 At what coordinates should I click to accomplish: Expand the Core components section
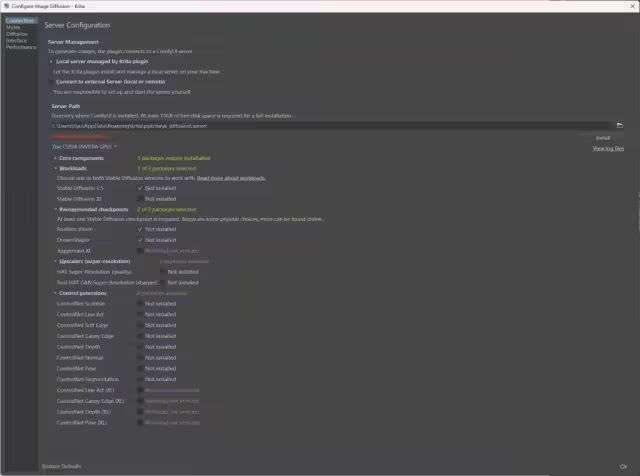tap(55, 158)
